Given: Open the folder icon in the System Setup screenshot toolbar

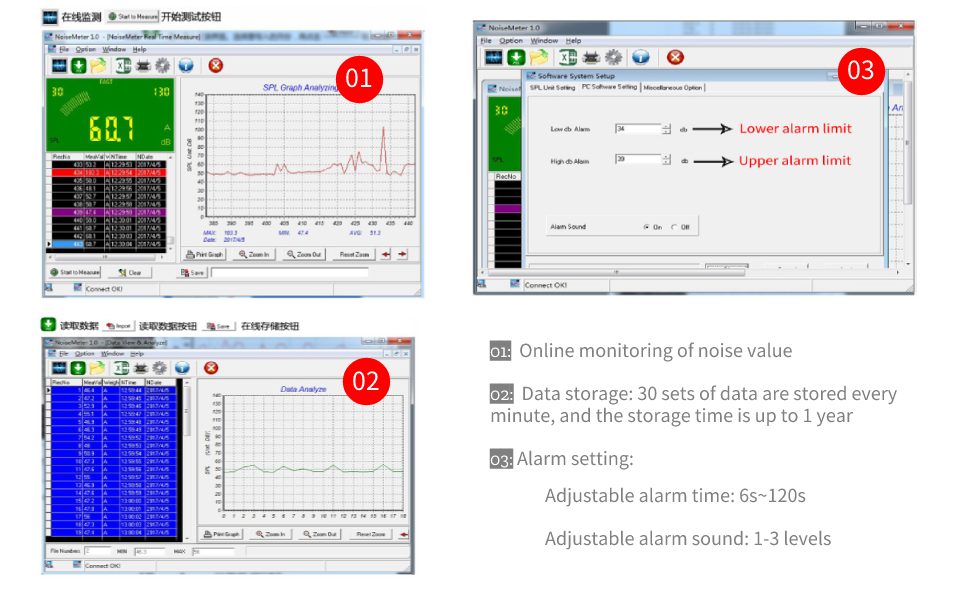Looking at the screenshot, I should tap(539, 58).
